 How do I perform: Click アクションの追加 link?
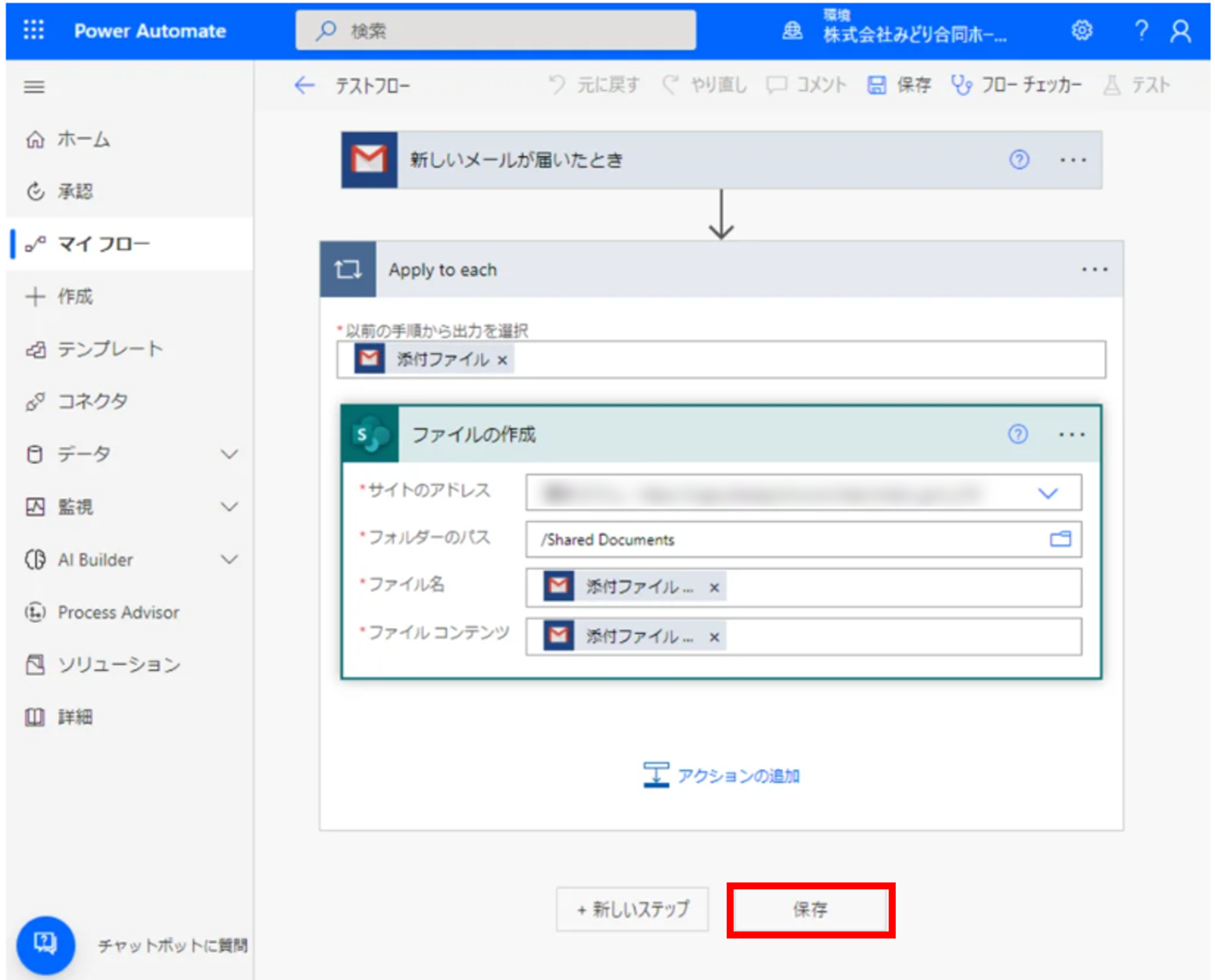click(x=738, y=774)
